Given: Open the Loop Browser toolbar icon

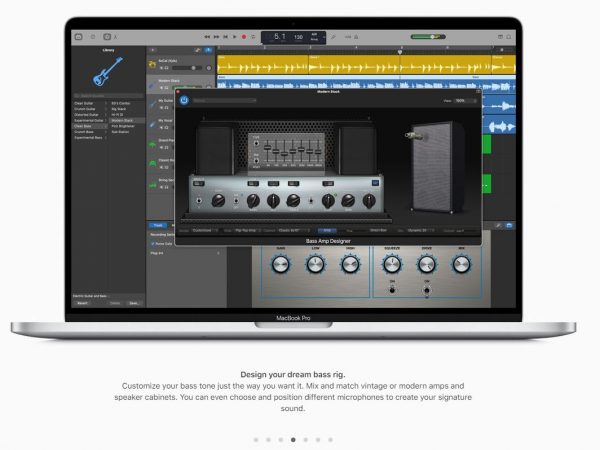Looking at the screenshot, I should [509, 37].
